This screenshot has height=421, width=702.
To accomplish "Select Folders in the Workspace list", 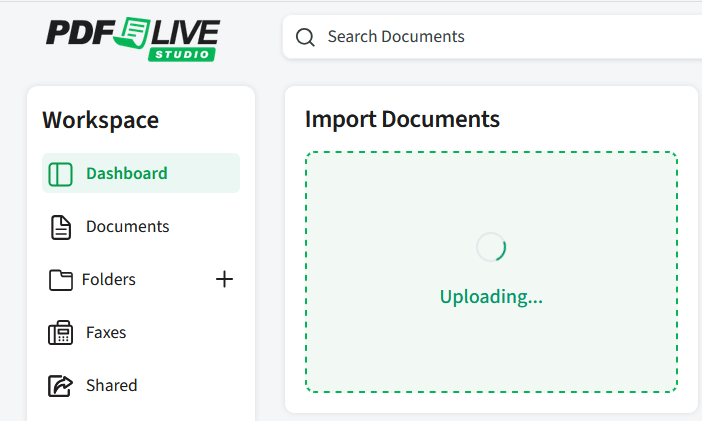I will 109,280.
